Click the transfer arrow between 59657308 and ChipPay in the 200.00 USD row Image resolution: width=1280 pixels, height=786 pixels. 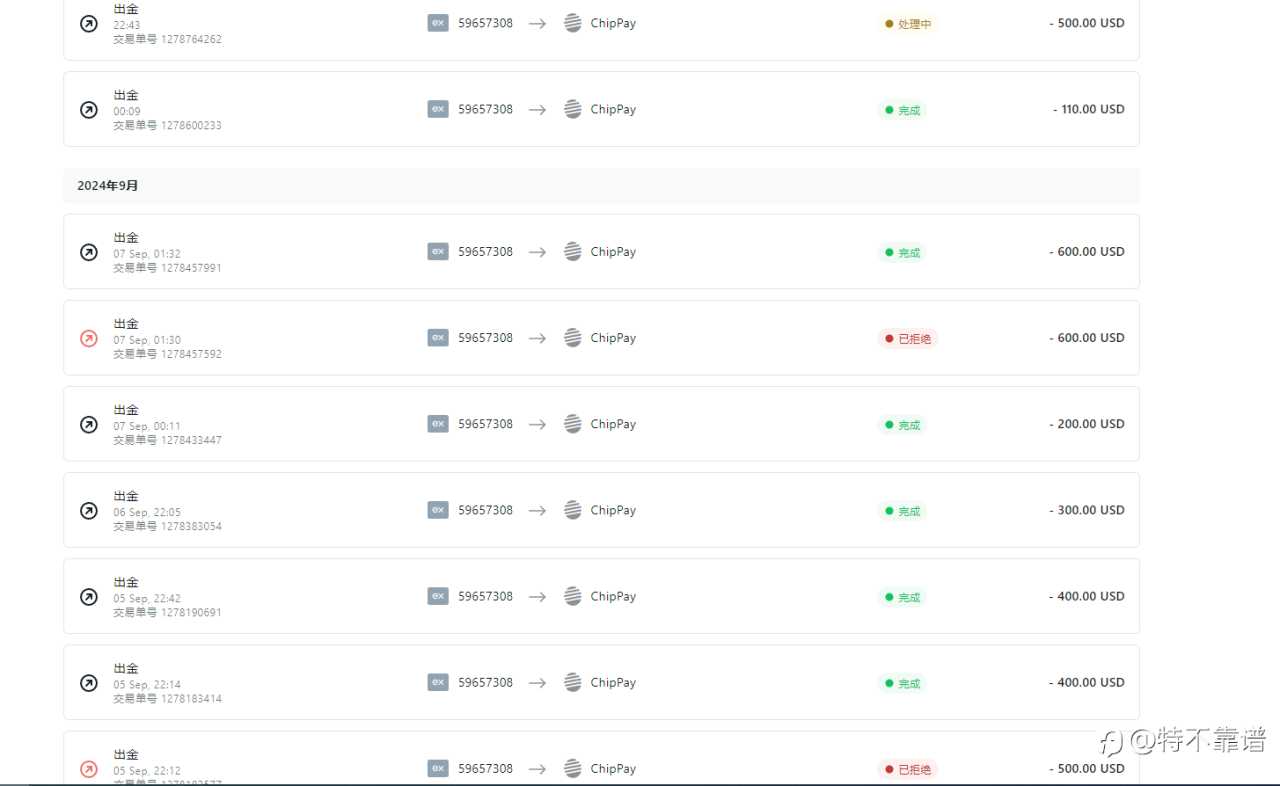538,424
